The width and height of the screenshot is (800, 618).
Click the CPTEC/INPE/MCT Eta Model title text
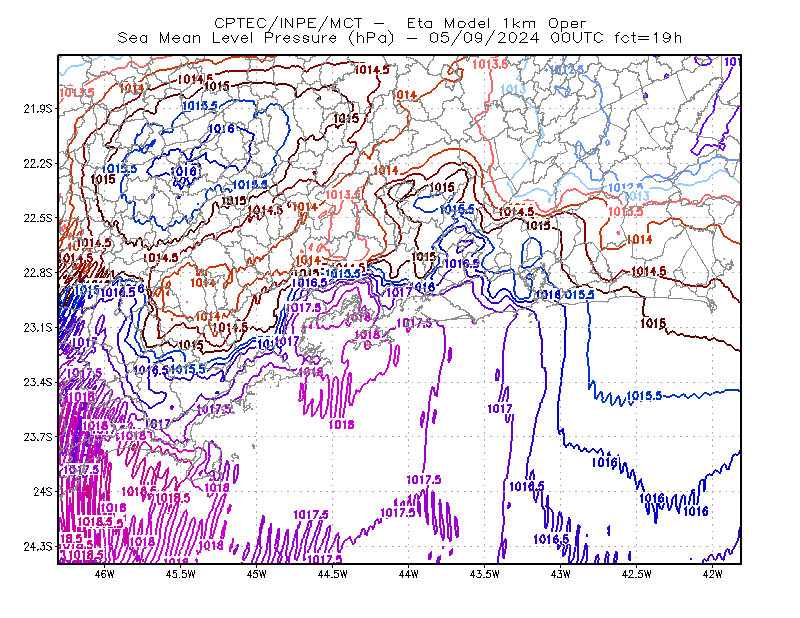tap(400, 23)
